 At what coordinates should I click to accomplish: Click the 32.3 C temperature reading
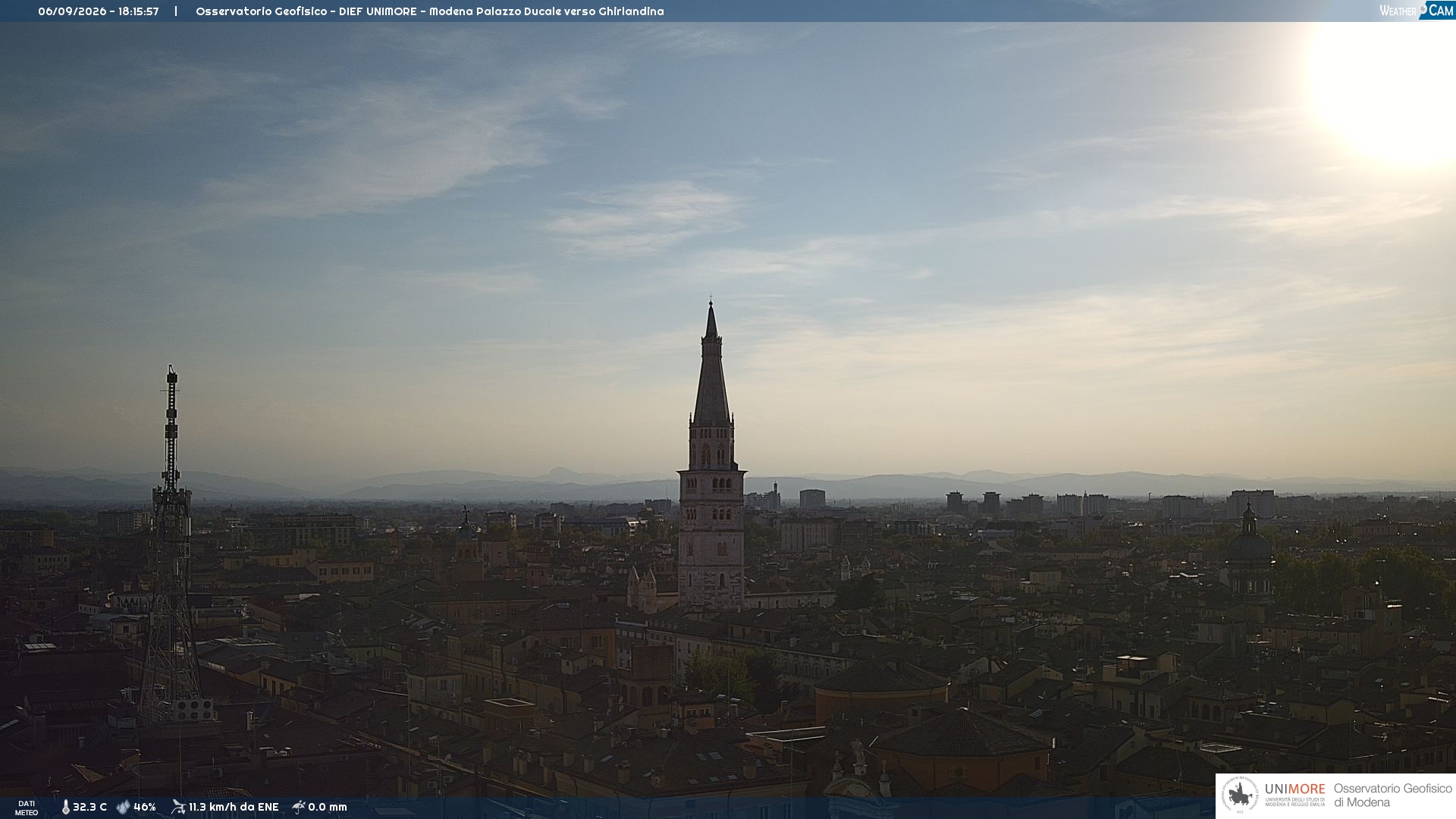[89, 807]
